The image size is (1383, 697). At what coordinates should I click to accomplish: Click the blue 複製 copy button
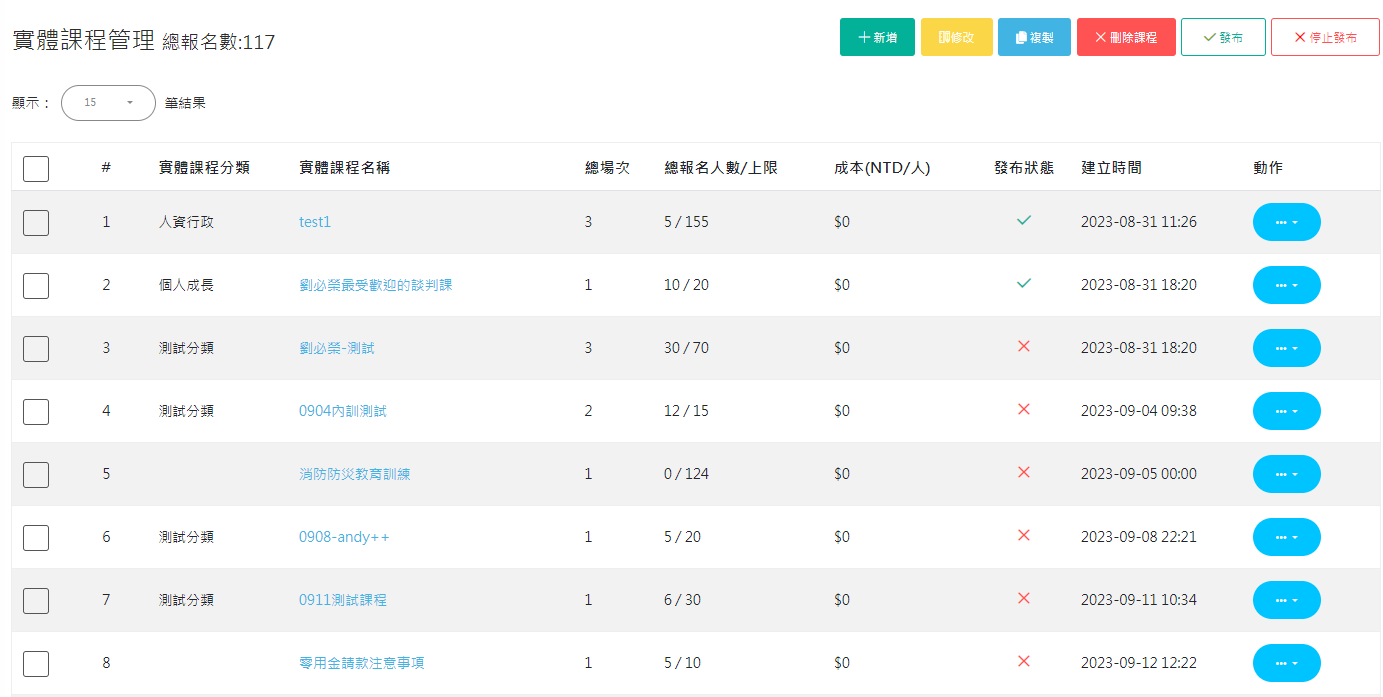[x=1034, y=37]
